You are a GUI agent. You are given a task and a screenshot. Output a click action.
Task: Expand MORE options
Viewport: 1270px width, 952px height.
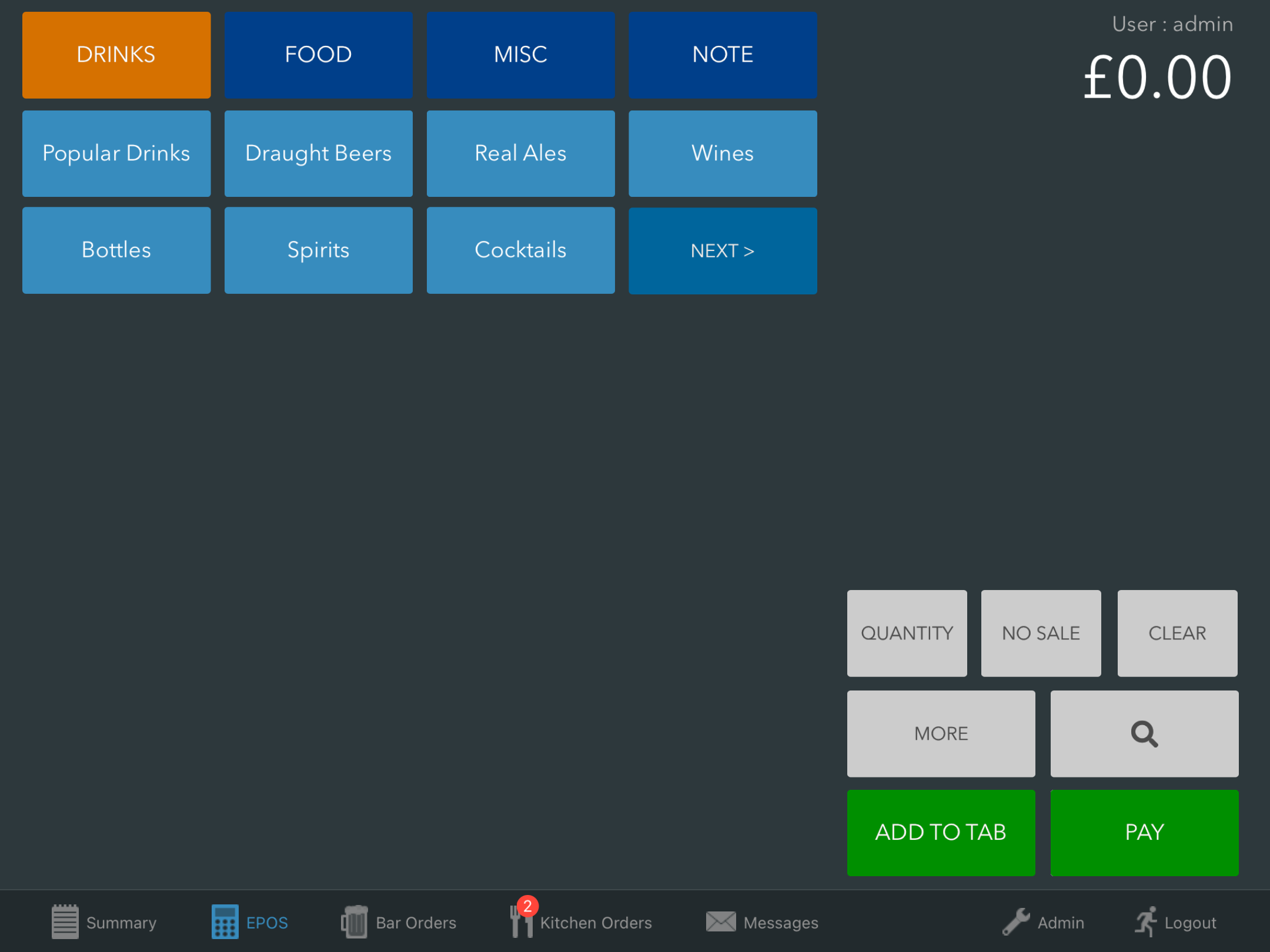point(941,733)
